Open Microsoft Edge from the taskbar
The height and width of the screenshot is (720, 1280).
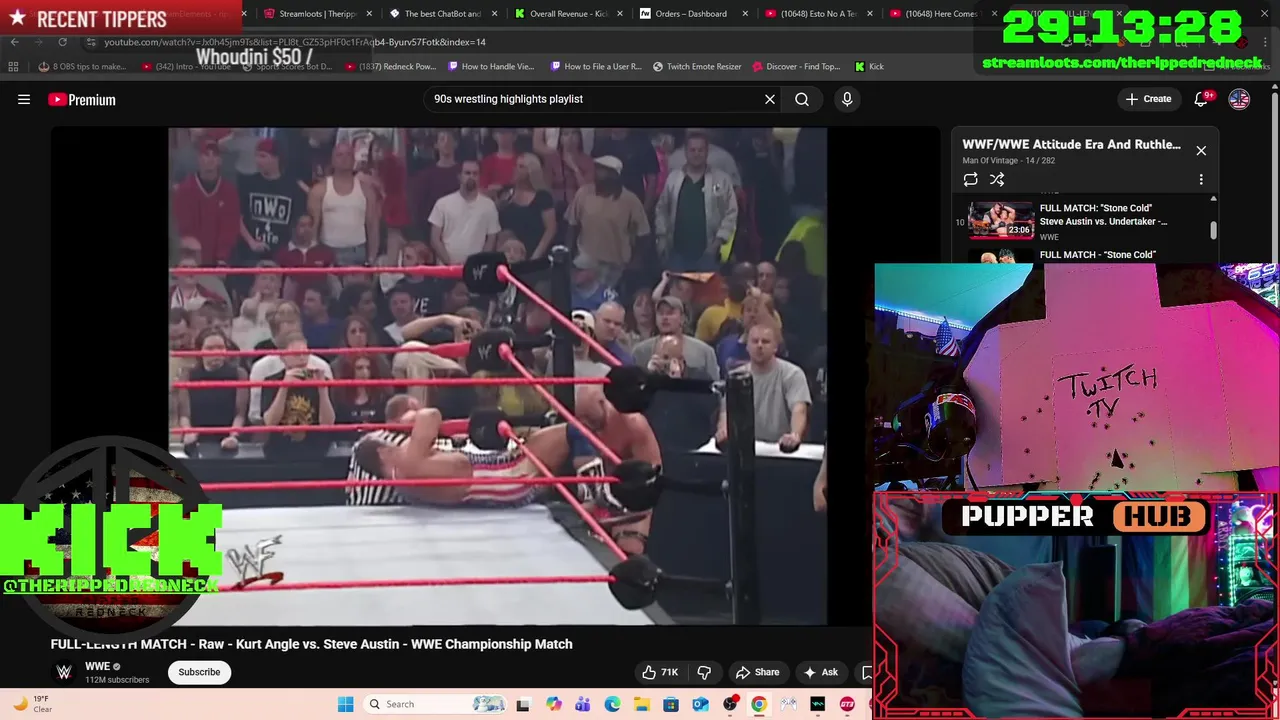[x=612, y=704]
